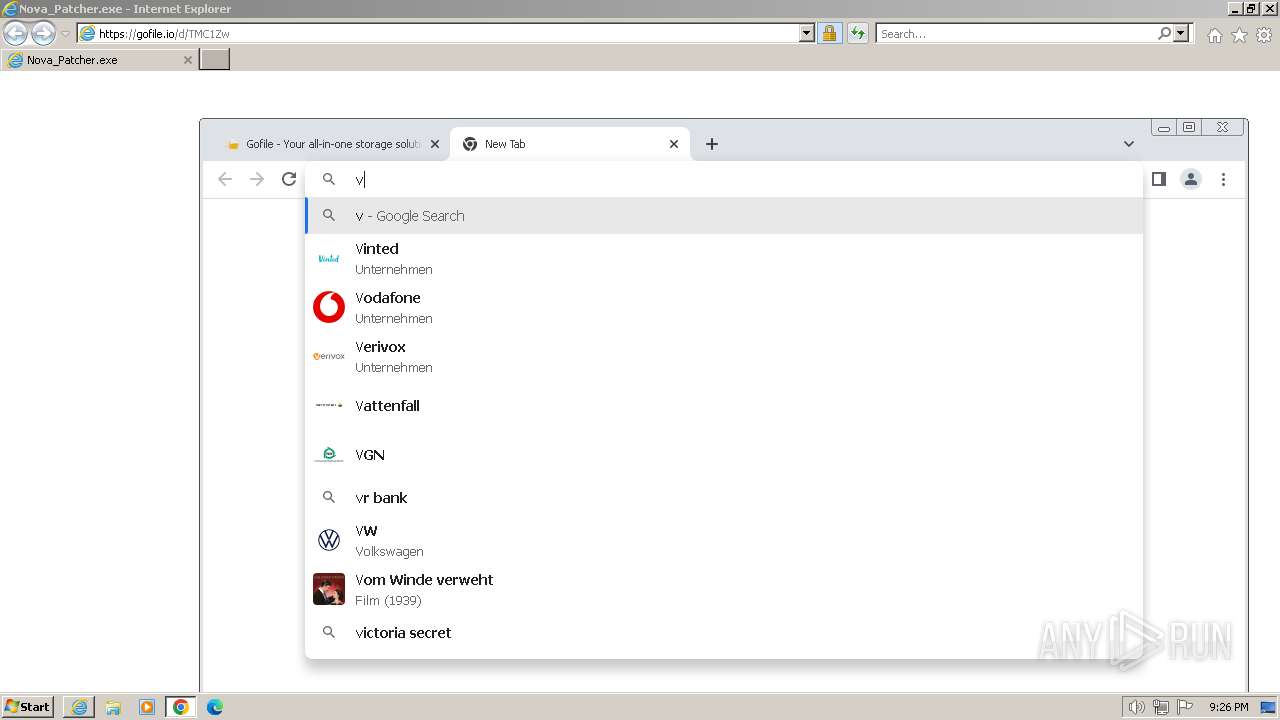Select the Vodafone suggestion
This screenshot has width=1280, height=720.
(x=724, y=307)
